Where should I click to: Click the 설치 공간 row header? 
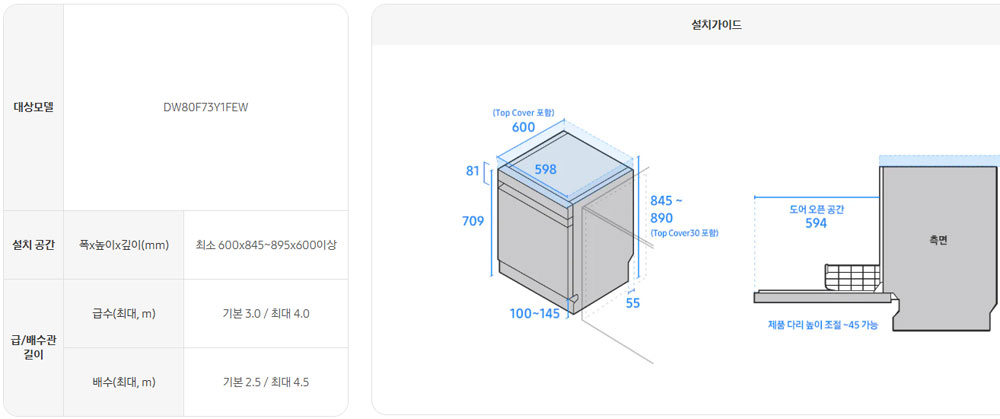click(34, 245)
